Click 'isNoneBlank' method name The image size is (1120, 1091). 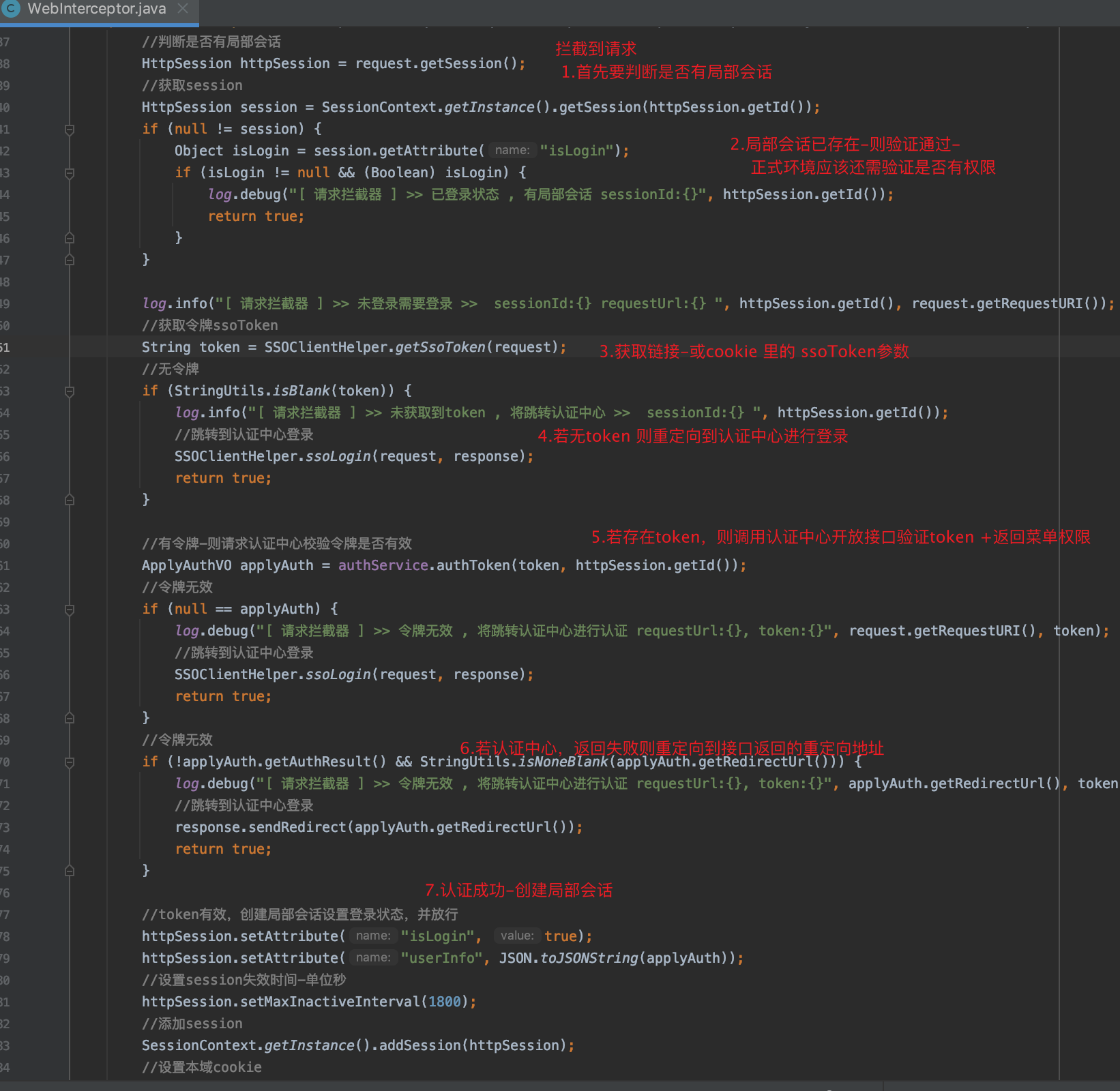(x=563, y=762)
